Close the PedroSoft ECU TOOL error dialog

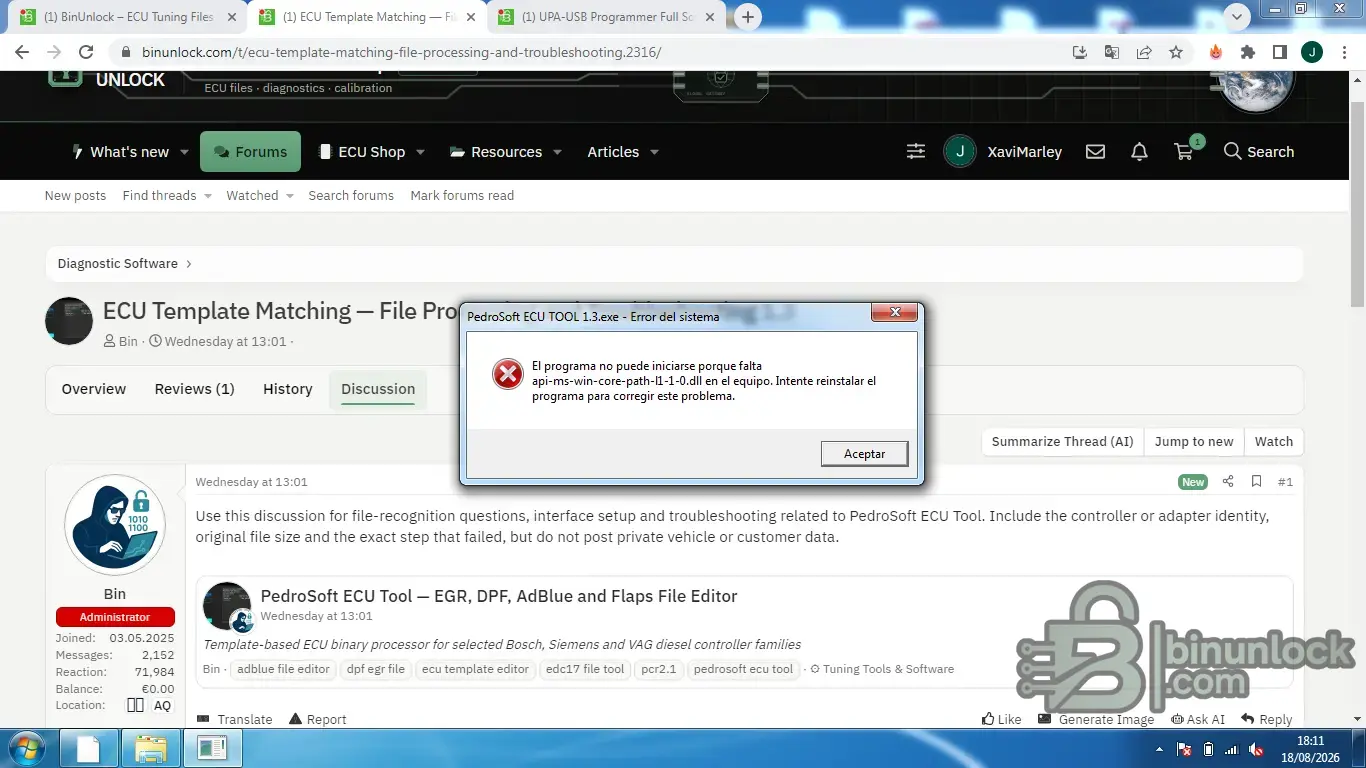[894, 313]
